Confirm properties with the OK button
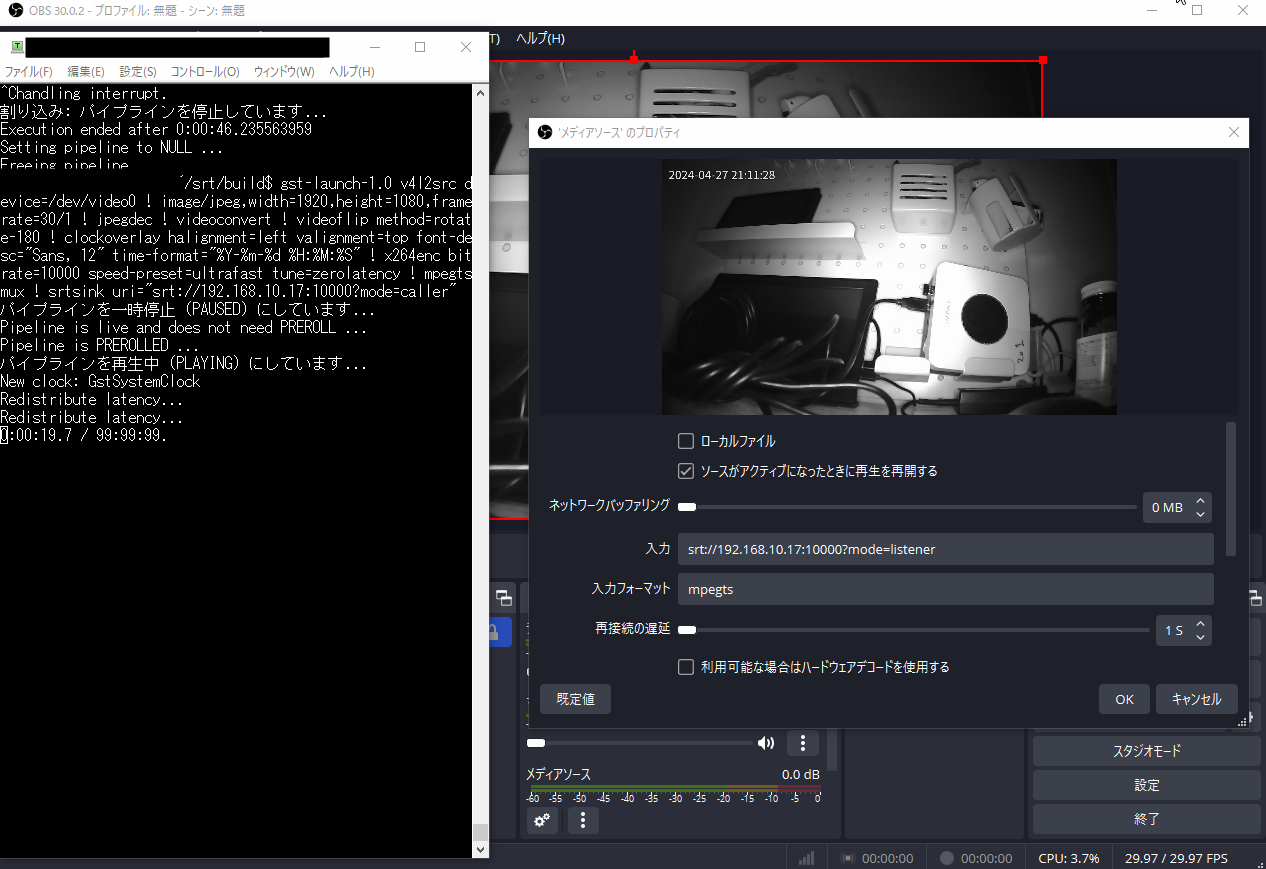 coord(1124,699)
